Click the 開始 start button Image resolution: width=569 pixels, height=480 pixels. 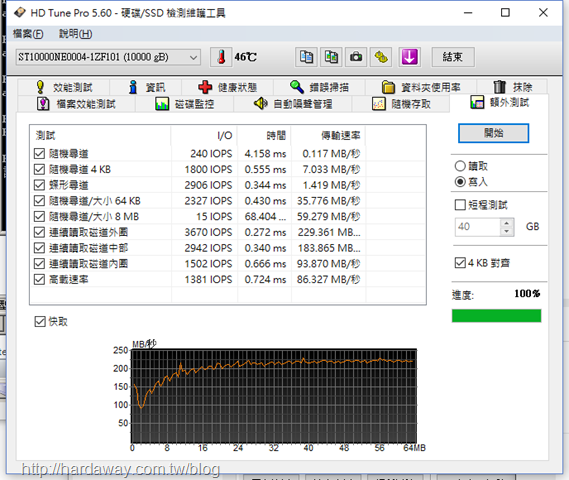(494, 133)
